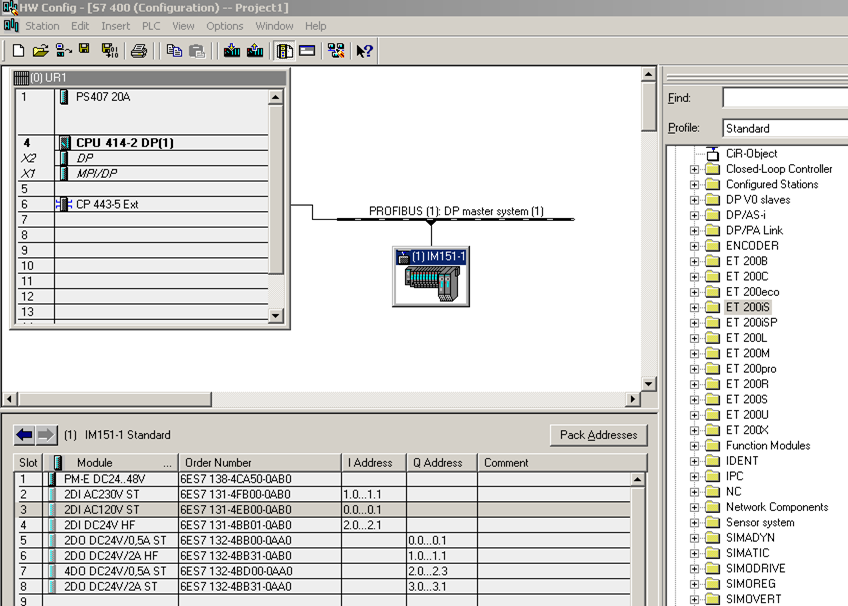Open the PLC menu
Screen dimensions: 848x606
tap(150, 26)
